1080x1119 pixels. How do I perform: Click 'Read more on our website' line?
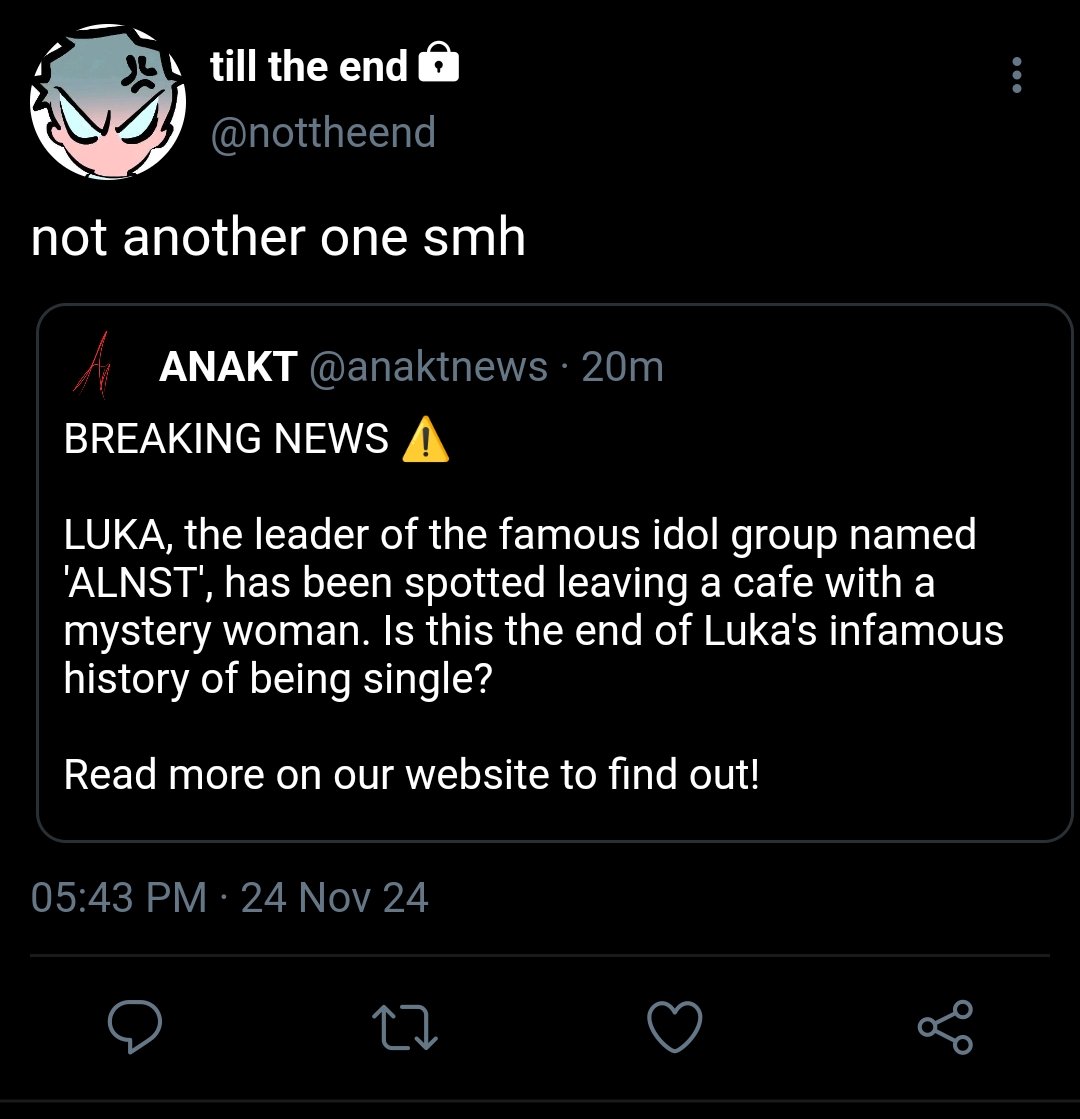coord(412,774)
